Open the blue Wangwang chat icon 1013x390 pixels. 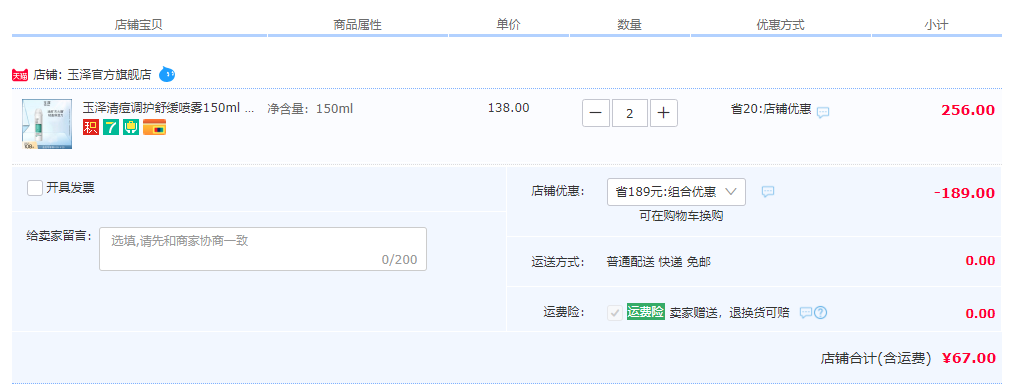(x=167, y=74)
